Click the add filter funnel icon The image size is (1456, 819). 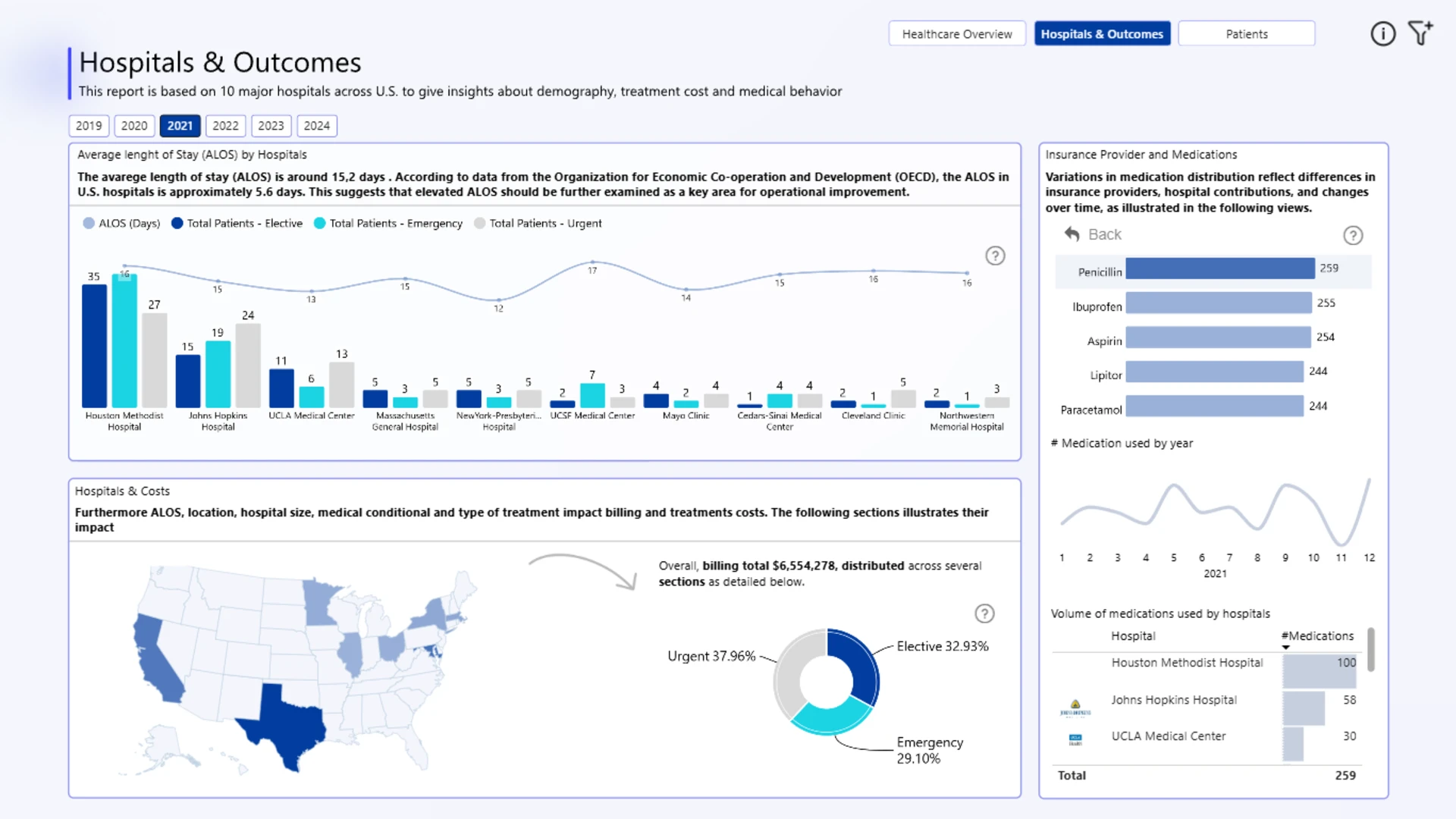[x=1420, y=33]
